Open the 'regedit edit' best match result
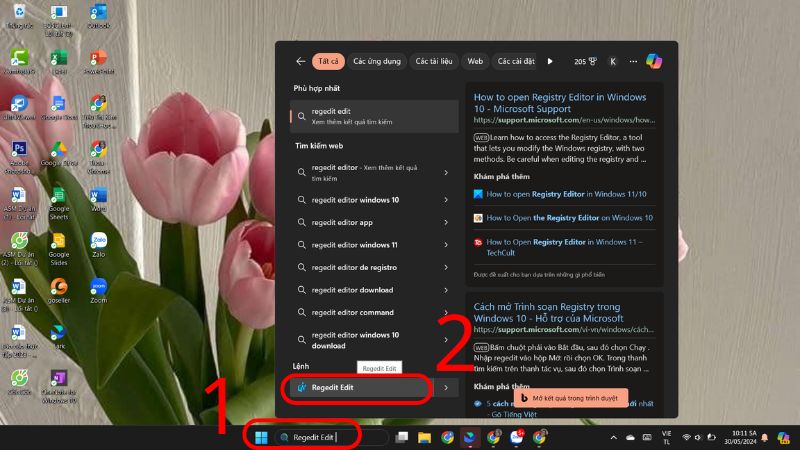The width and height of the screenshot is (800, 450). point(374,116)
